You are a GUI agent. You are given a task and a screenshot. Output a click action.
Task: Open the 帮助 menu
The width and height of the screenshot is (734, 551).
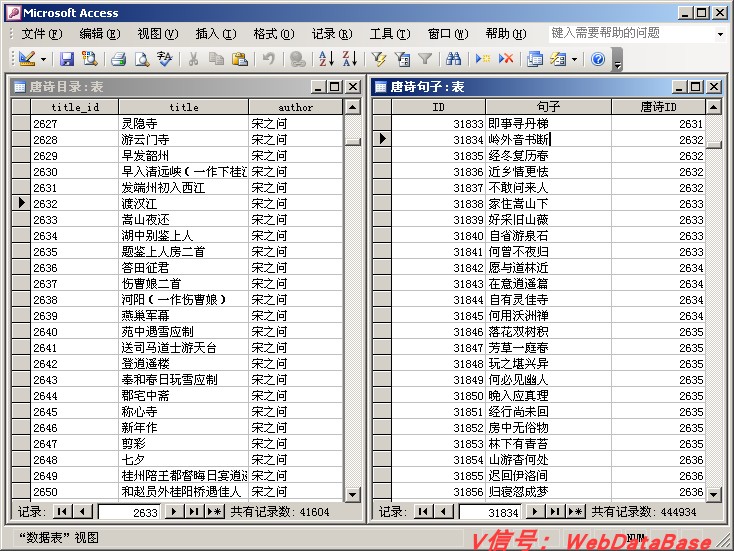[x=506, y=34]
